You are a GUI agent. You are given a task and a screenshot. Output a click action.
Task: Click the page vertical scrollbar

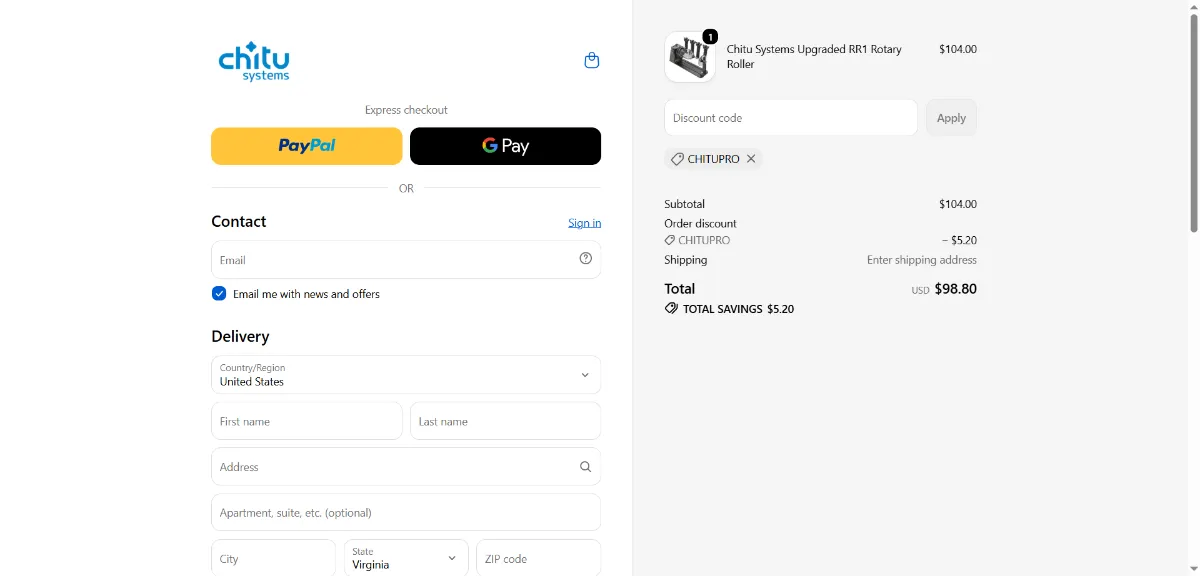click(x=1193, y=125)
